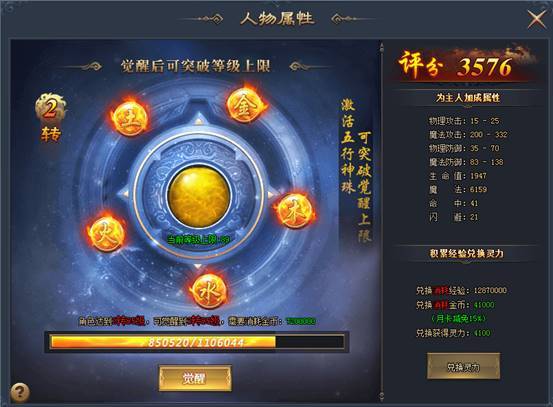Click the 激活五行神珠 vertical banner
The image size is (553, 407).
[x=347, y=146]
